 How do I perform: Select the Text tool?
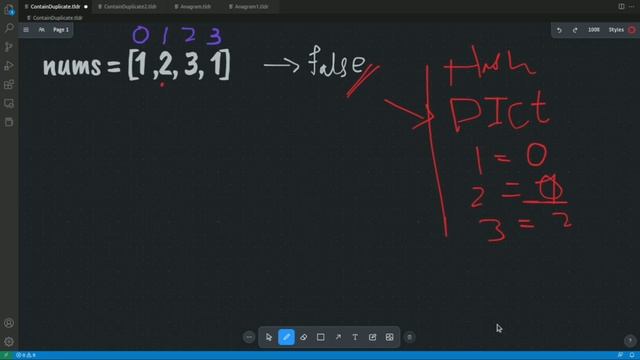tap(355, 337)
